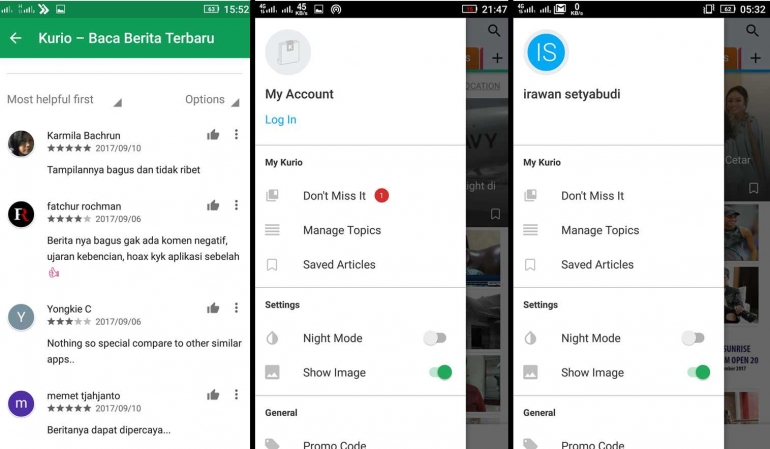
Task: Open Saved Articles in logged-out drawer
Action: pos(360,264)
